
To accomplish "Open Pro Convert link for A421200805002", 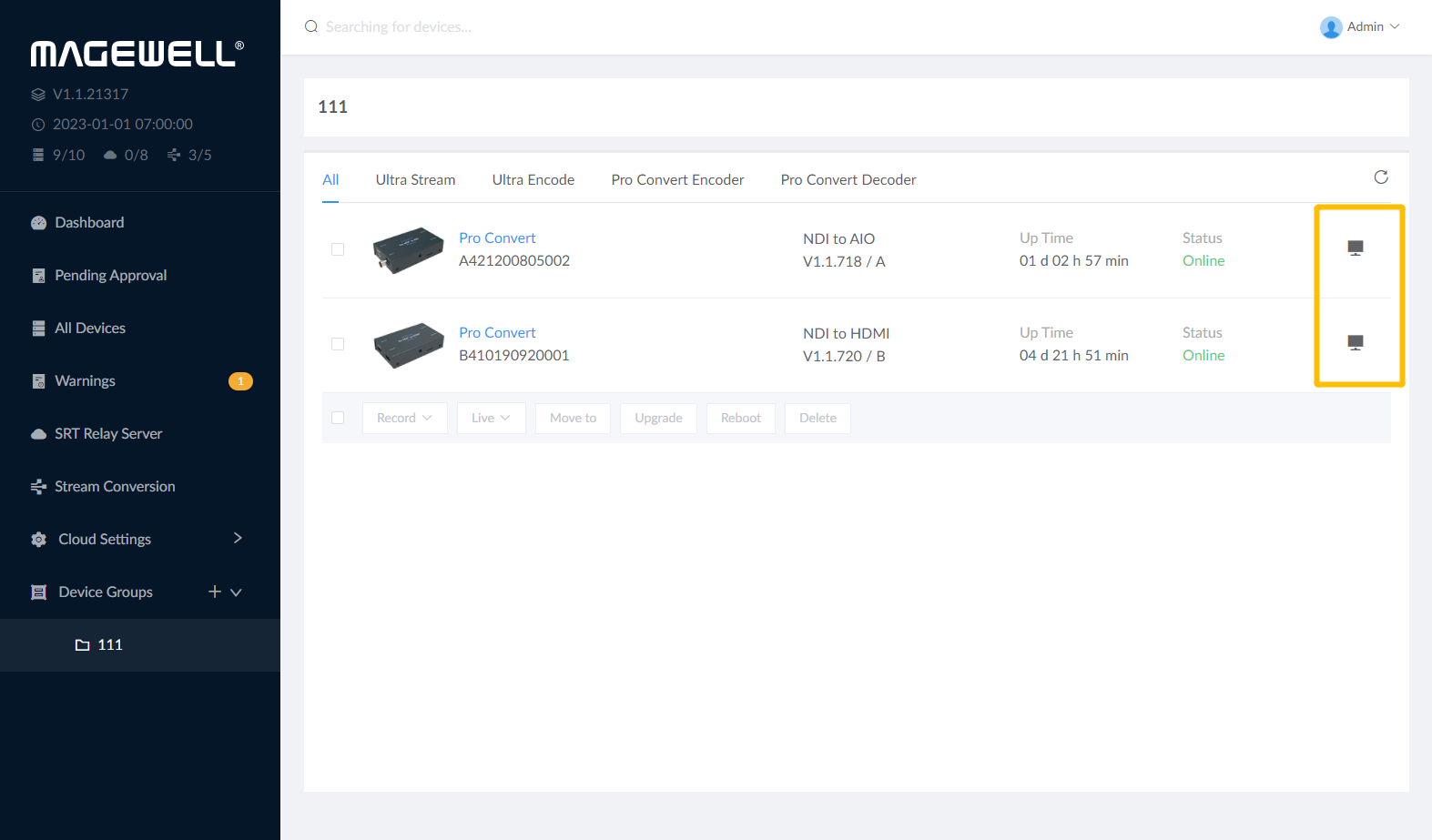I will click(497, 238).
